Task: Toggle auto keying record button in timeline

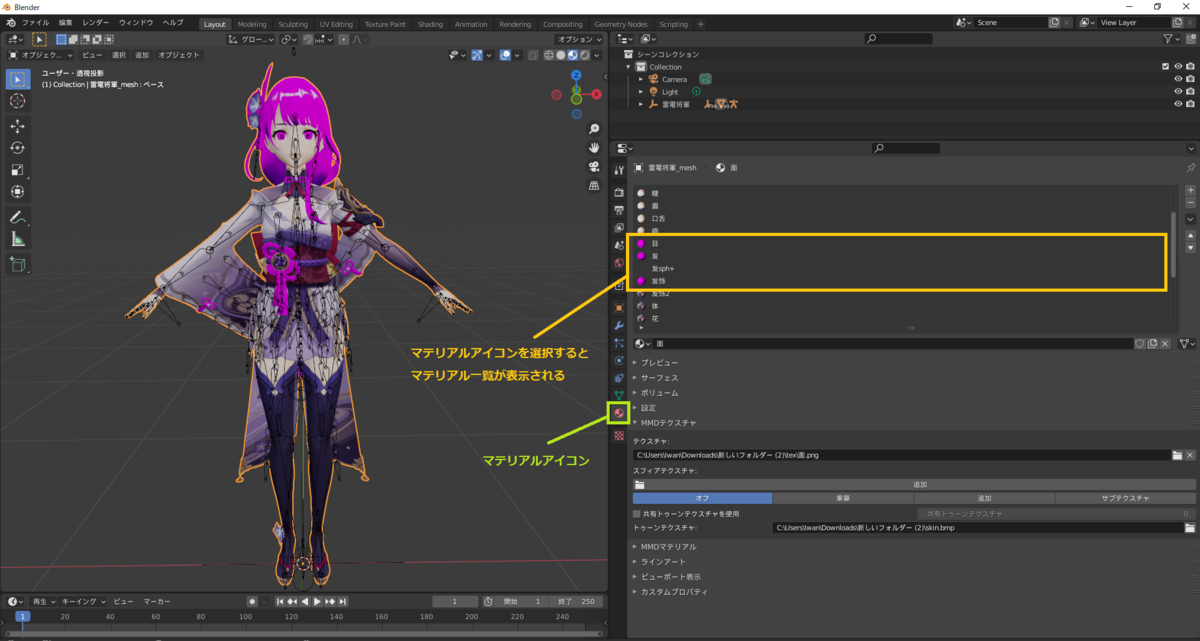Action: tap(252, 601)
